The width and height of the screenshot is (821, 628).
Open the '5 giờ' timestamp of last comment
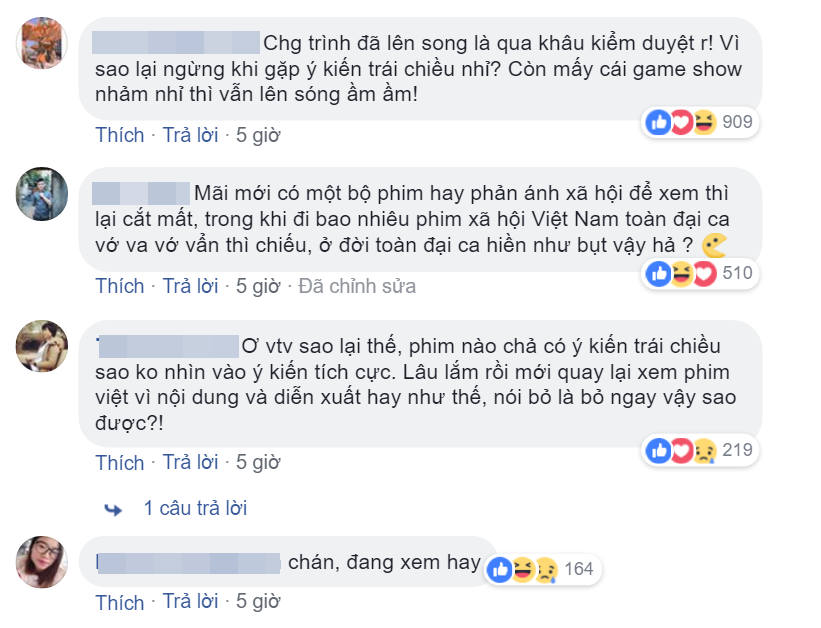click(258, 602)
